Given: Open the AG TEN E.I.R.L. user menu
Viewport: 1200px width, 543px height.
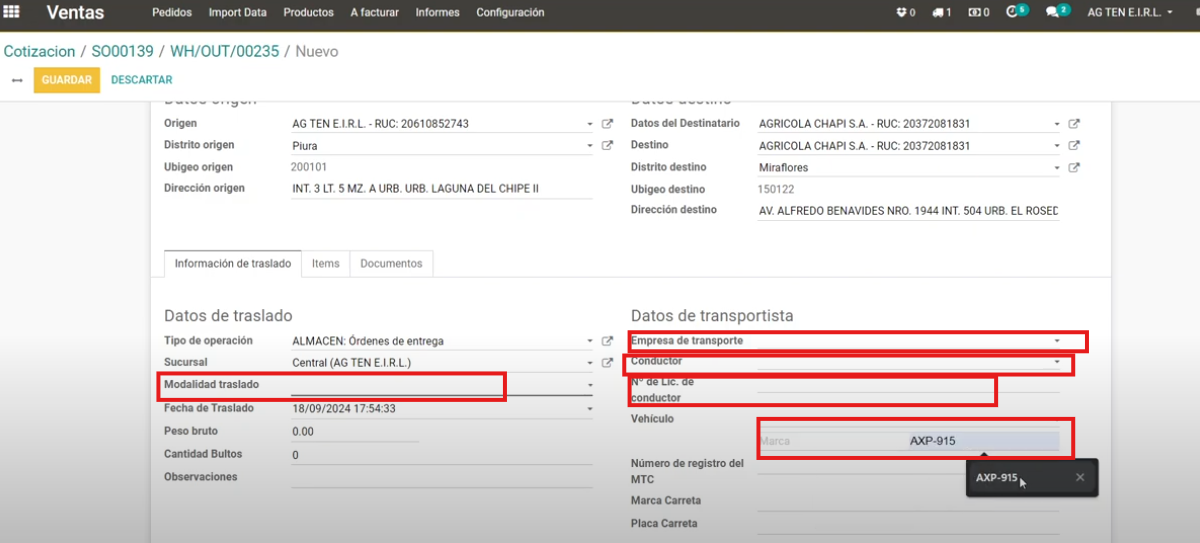Looking at the screenshot, I should pos(1130,13).
